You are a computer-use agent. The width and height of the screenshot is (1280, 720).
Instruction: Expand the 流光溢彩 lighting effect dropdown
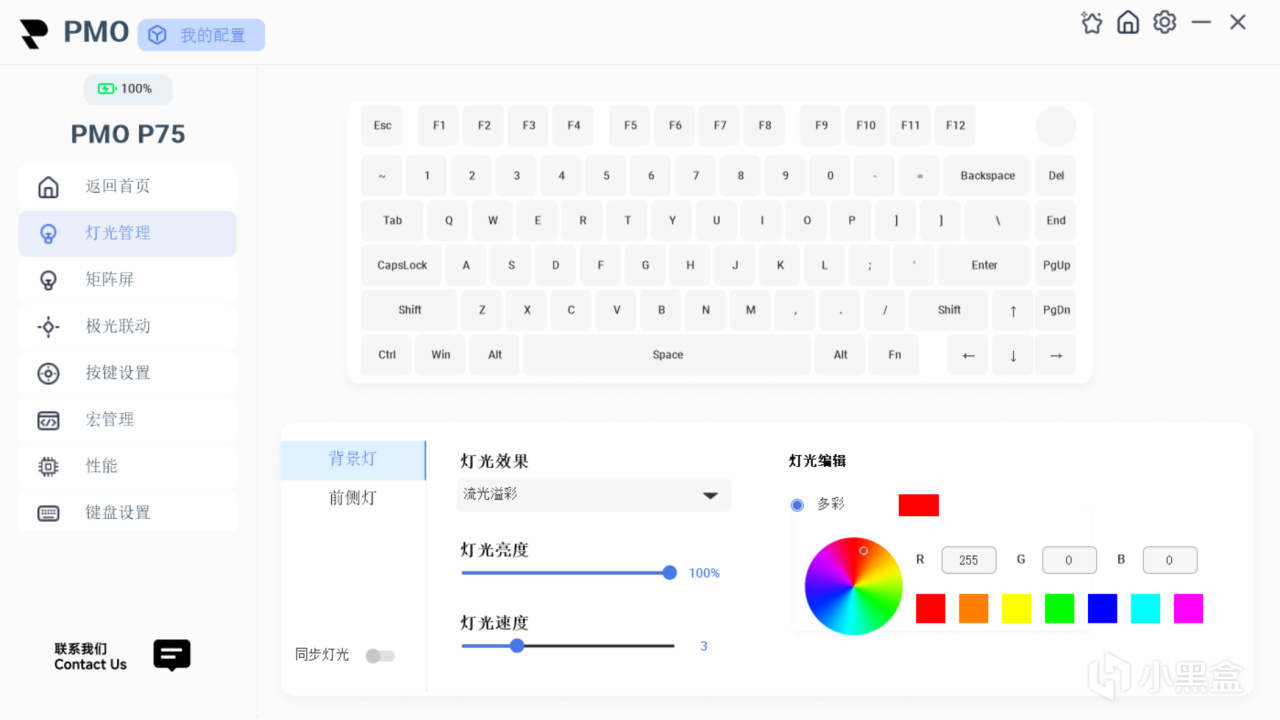click(594, 495)
